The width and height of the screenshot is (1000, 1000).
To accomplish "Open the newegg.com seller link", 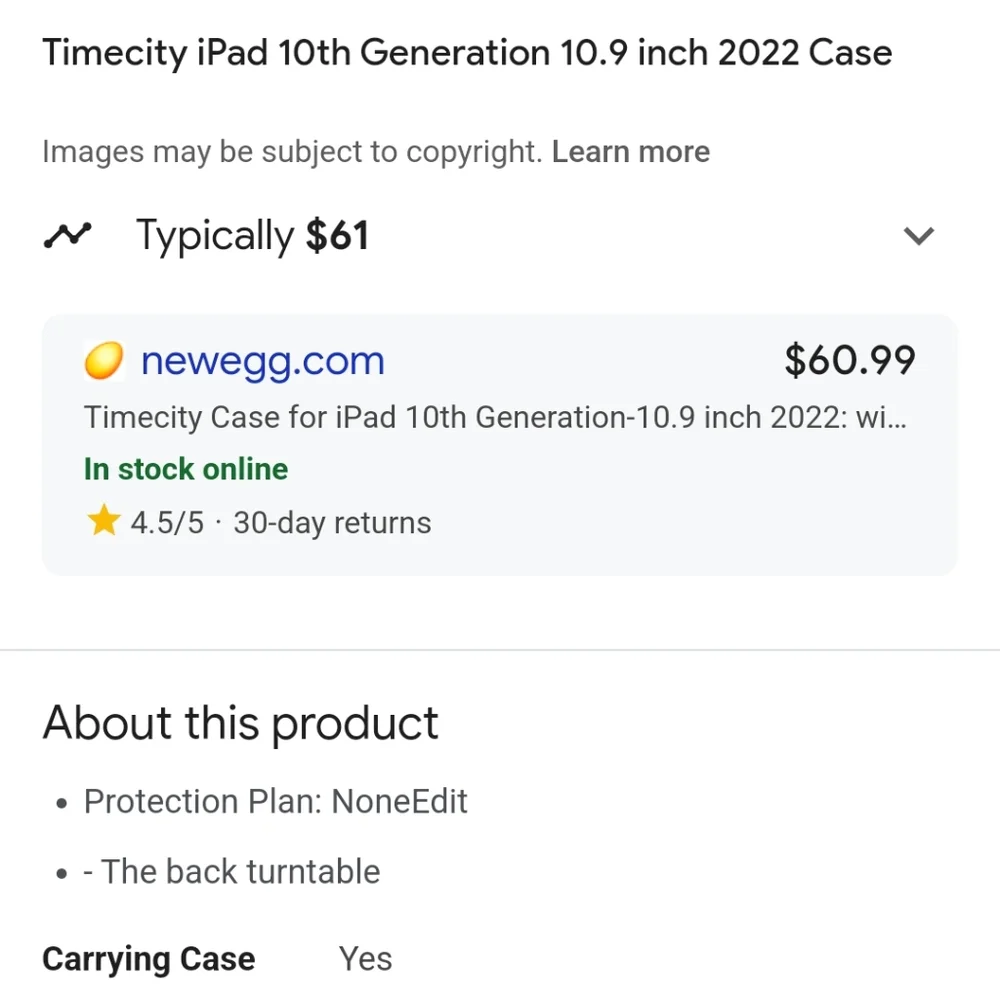I will pyautogui.click(x=263, y=362).
